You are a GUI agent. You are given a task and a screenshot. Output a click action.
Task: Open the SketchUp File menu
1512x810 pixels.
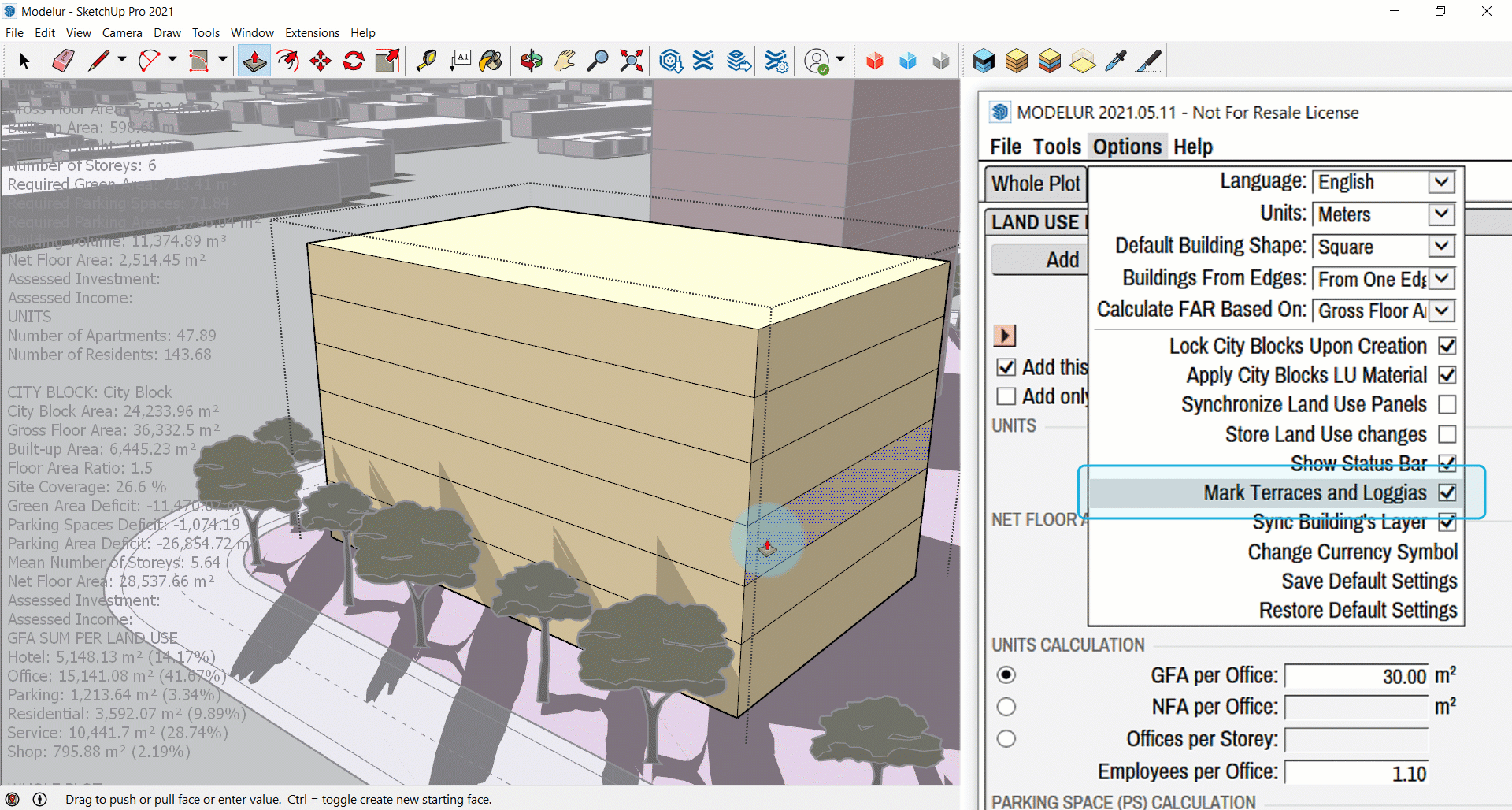pos(14,33)
